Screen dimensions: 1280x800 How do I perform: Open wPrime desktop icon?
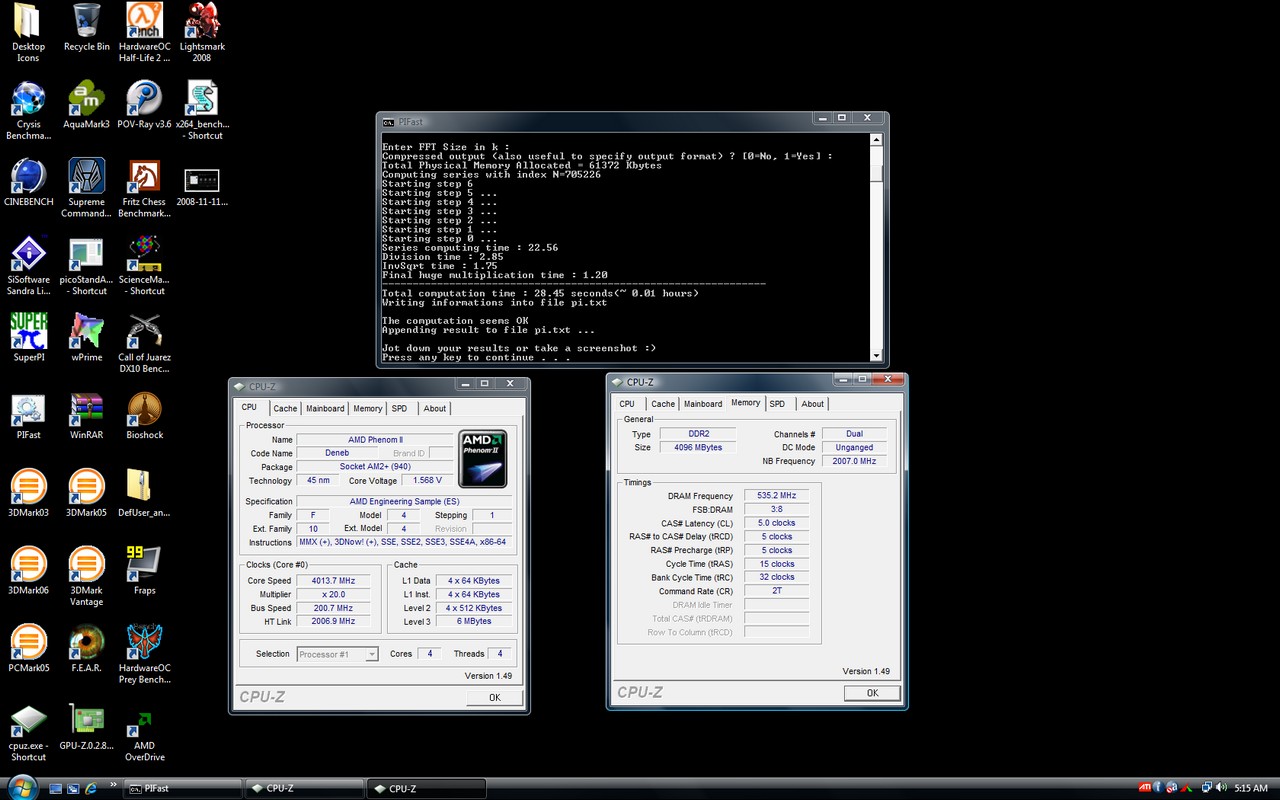coord(87,338)
